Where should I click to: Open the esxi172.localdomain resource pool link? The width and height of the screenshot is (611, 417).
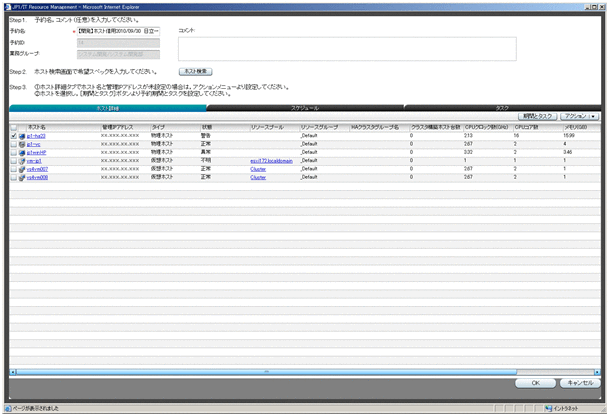tap(271, 160)
